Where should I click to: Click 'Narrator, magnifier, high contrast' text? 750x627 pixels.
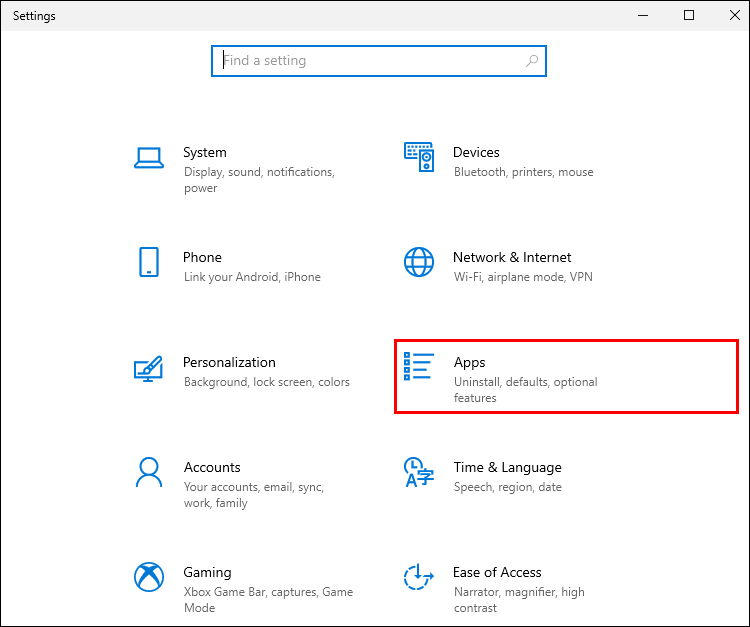tap(519, 600)
